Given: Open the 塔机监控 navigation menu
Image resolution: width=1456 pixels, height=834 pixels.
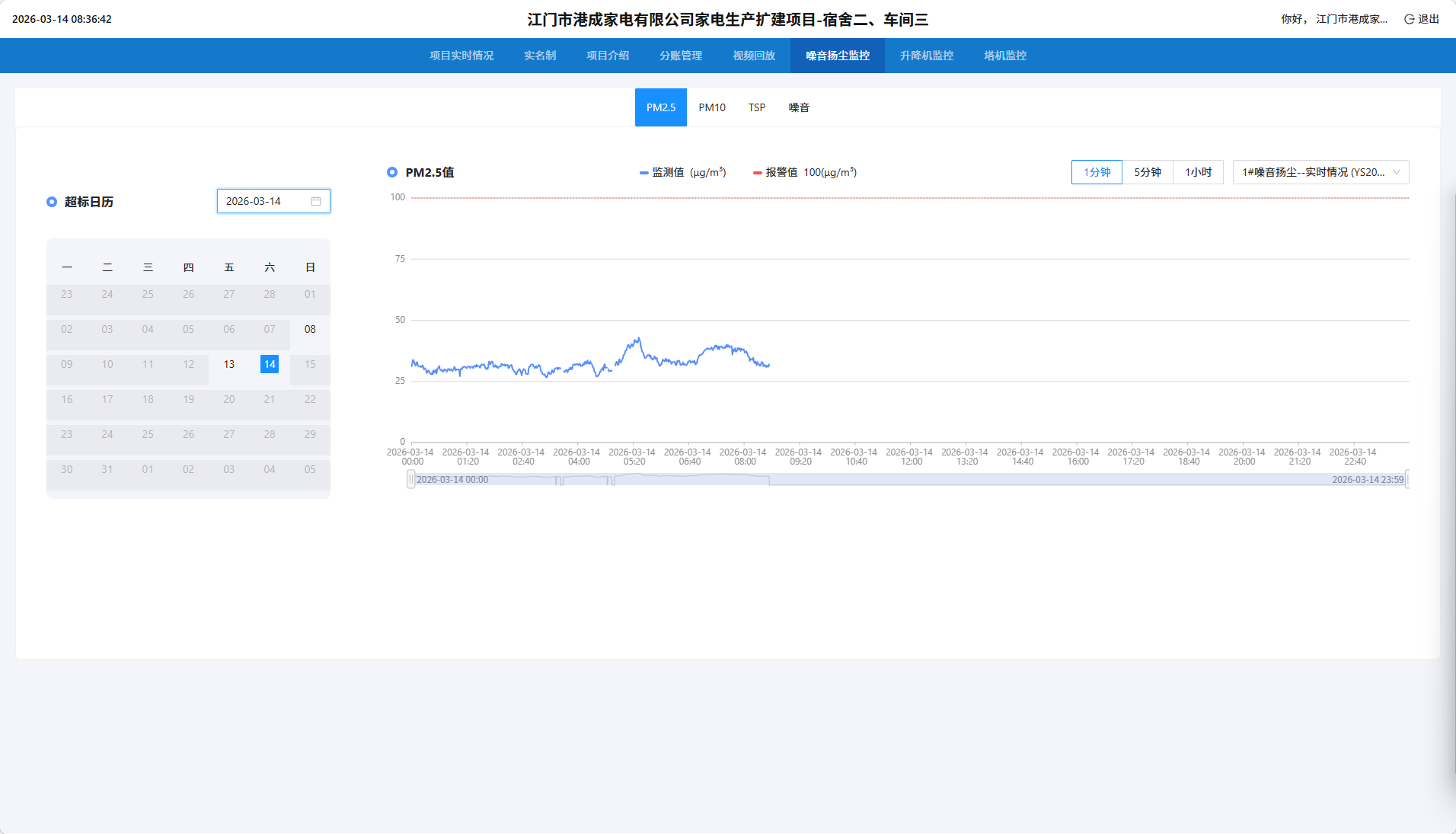Looking at the screenshot, I should [1005, 56].
